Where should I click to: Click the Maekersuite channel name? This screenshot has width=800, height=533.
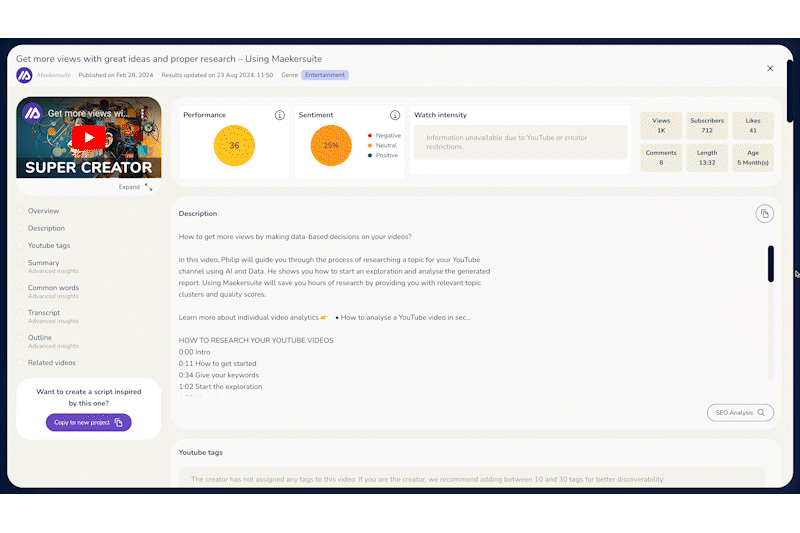(54, 75)
